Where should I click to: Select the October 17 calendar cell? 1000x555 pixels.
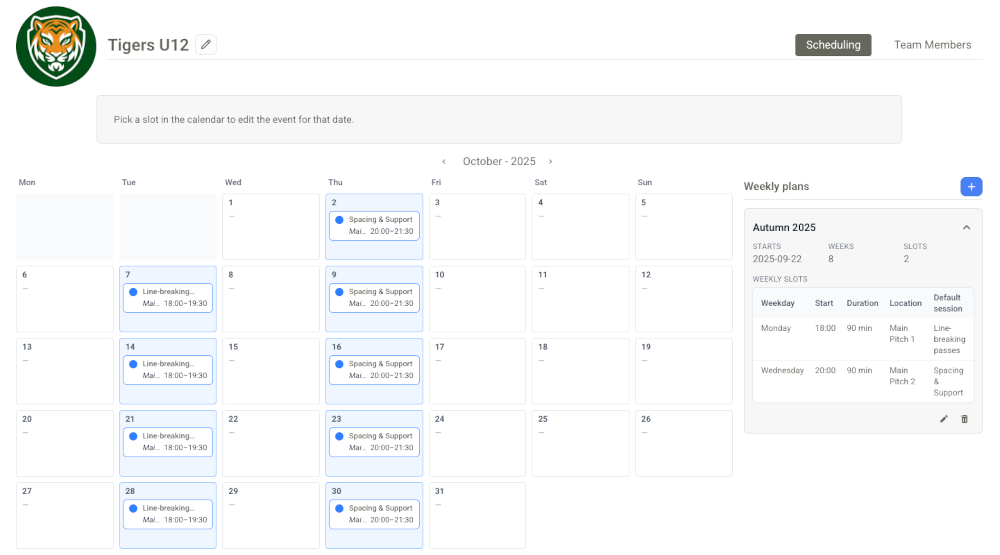(477, 371)
